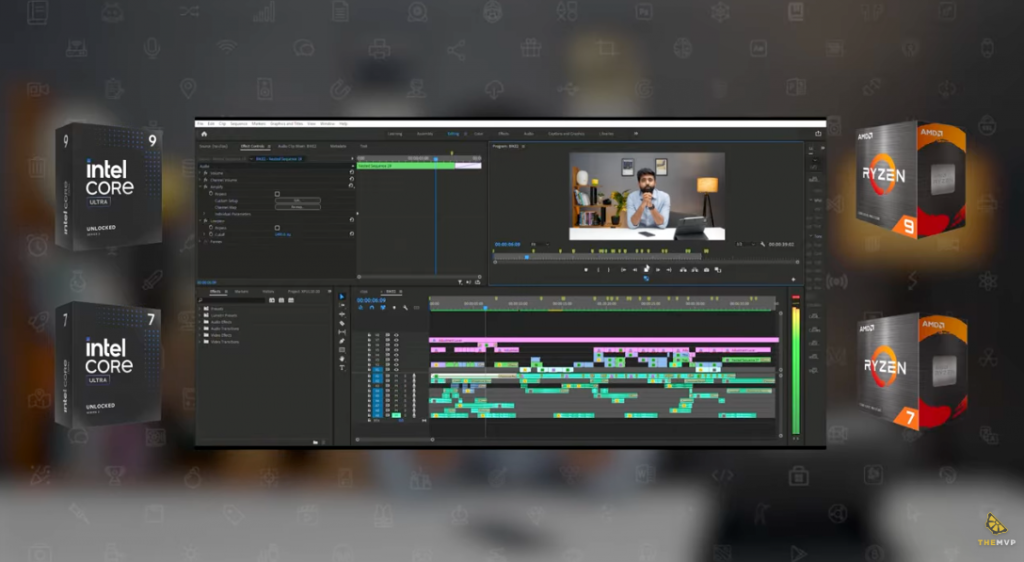Select the Type tool
This screenshot has width=1024, height=562.
click(342, 367)
